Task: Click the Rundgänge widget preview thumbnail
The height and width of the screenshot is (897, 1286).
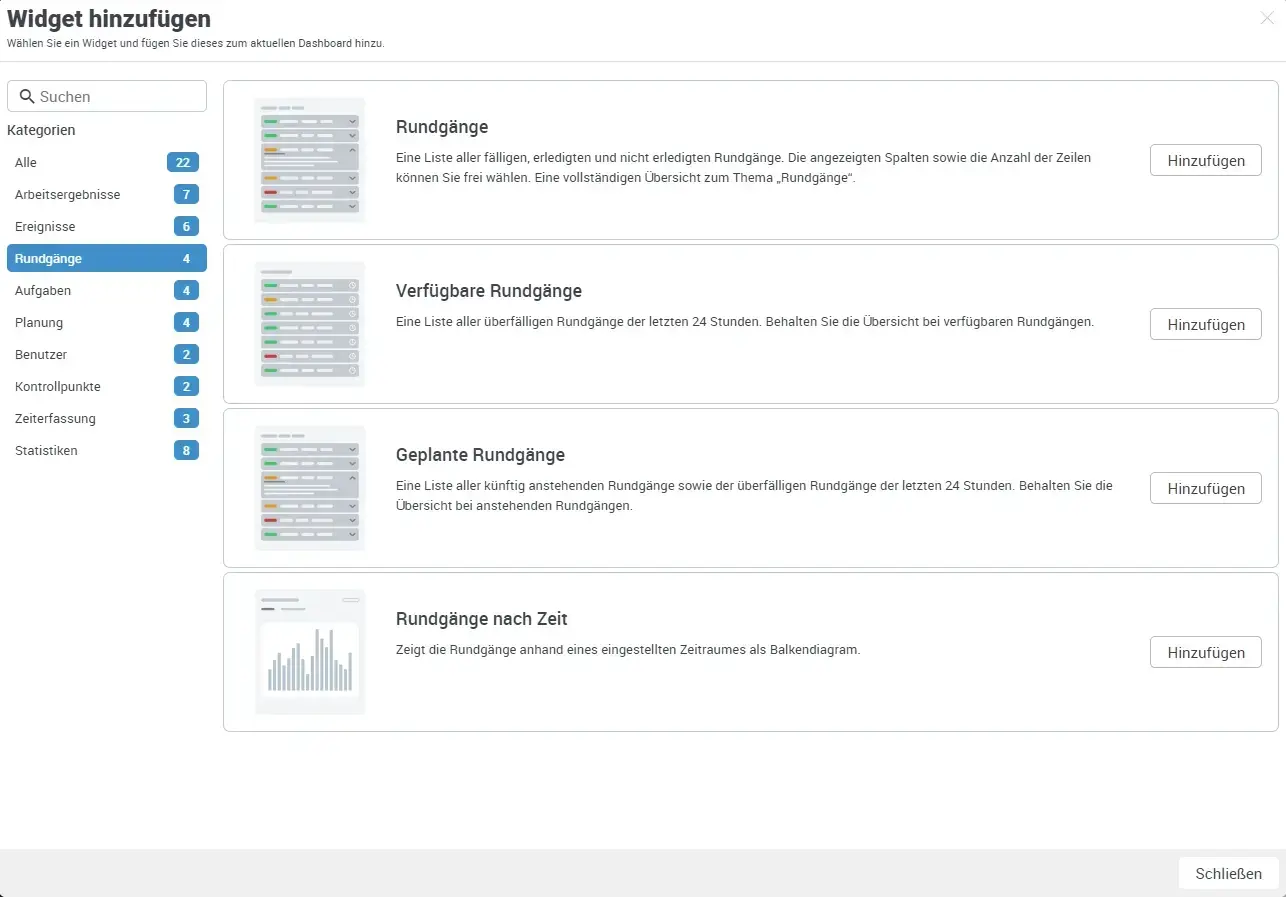Action: click(309, 159)
